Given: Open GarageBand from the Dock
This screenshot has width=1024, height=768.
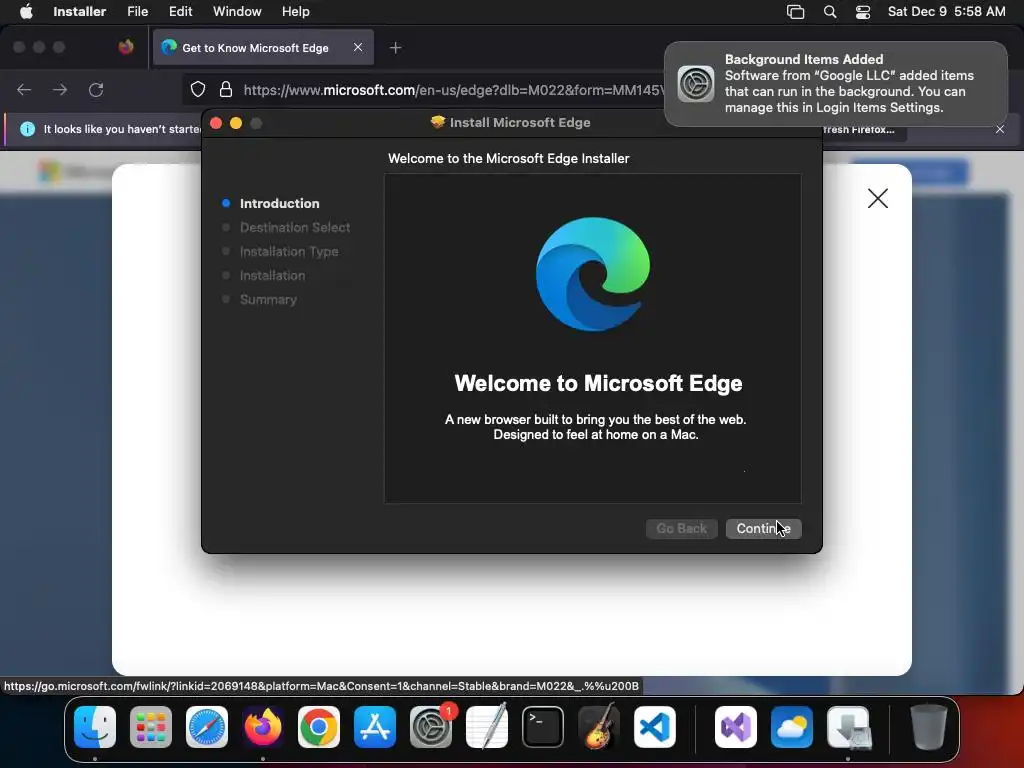Looking at the screenshot, I should click(599, 726).
